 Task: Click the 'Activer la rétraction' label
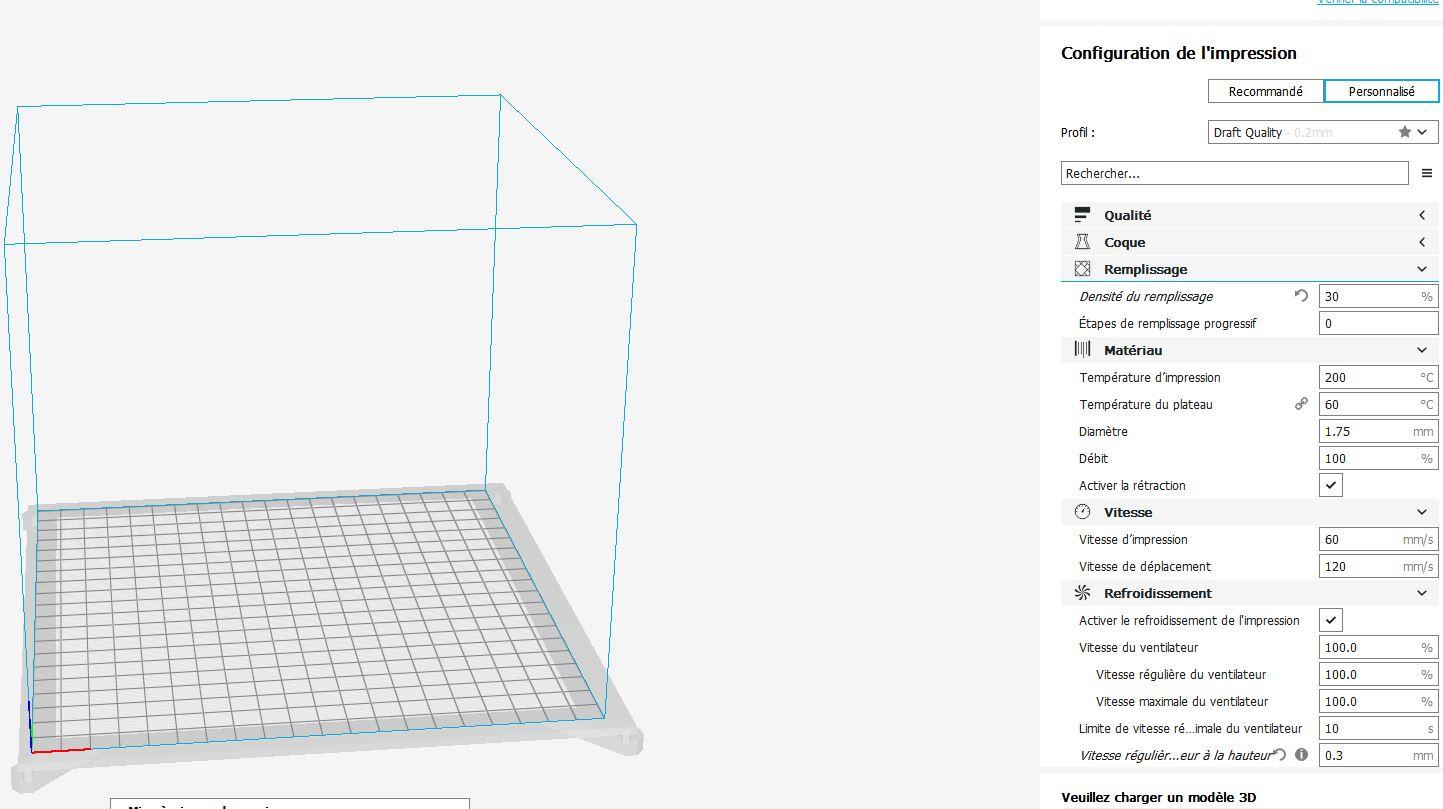[x=1132, y=485]
